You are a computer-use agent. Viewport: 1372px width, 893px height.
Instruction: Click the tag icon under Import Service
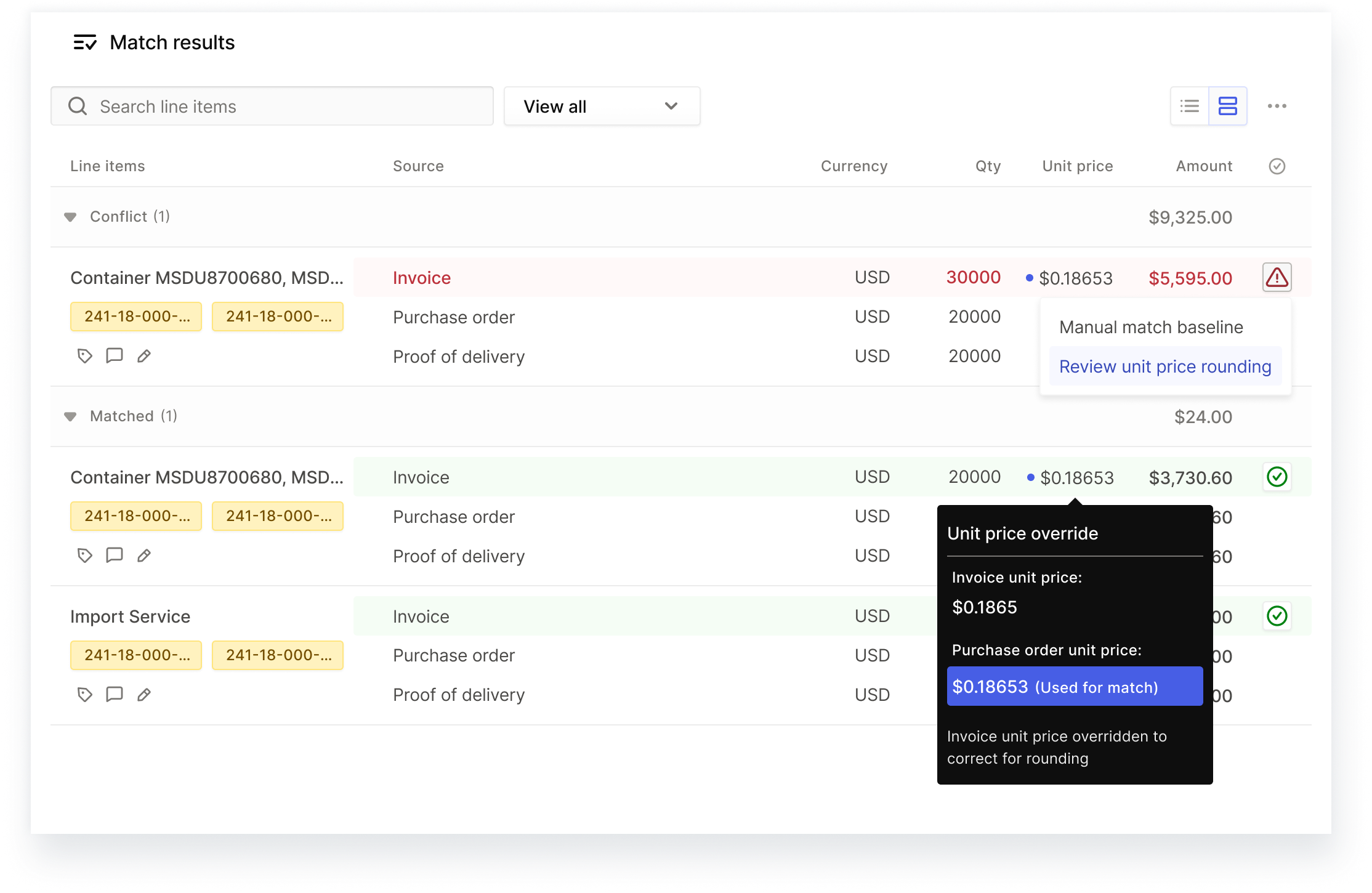(84, 695)
